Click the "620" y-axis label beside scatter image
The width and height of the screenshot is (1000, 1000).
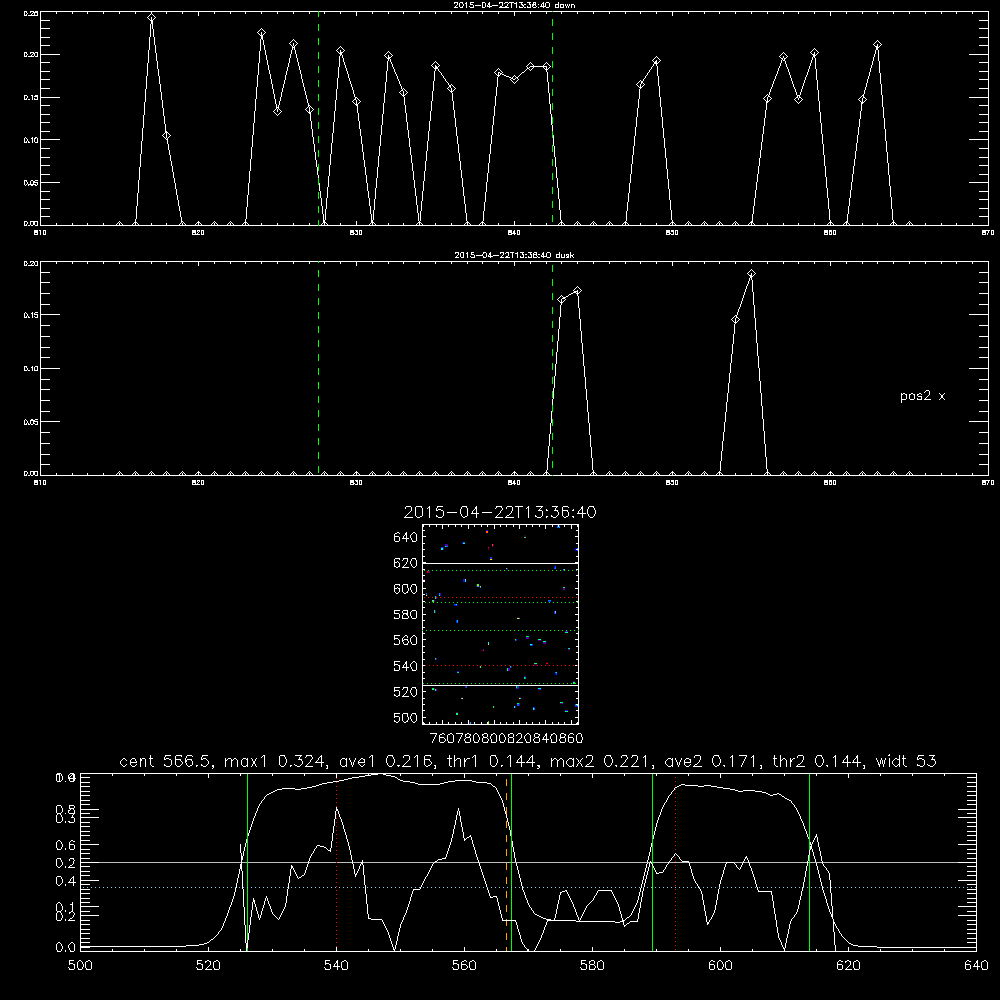coord(406,563)
